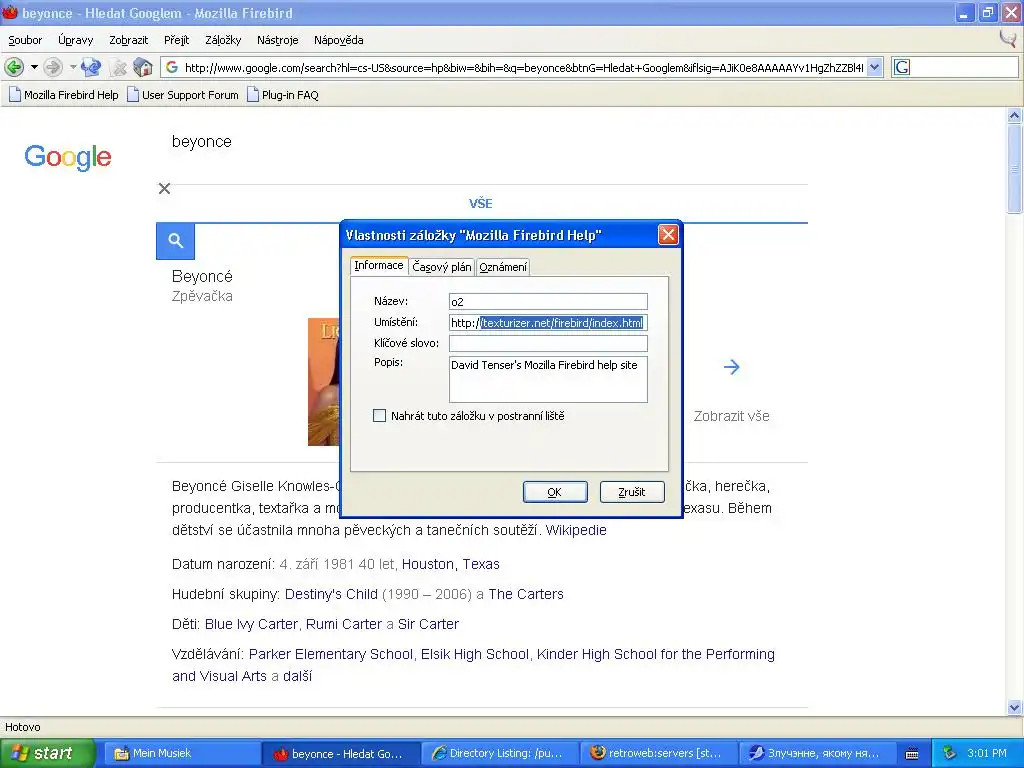
Task: Switch to Oznámení tab
Action: 503,266
